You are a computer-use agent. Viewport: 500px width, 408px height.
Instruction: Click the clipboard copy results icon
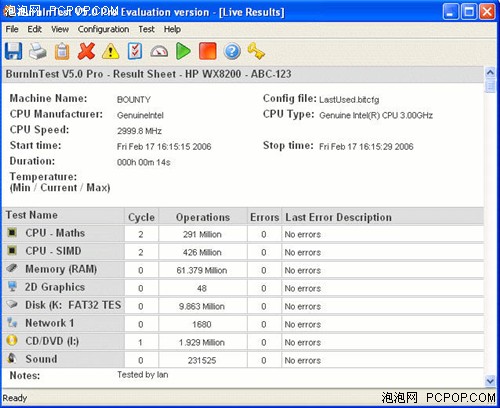[x=62, y=51]
